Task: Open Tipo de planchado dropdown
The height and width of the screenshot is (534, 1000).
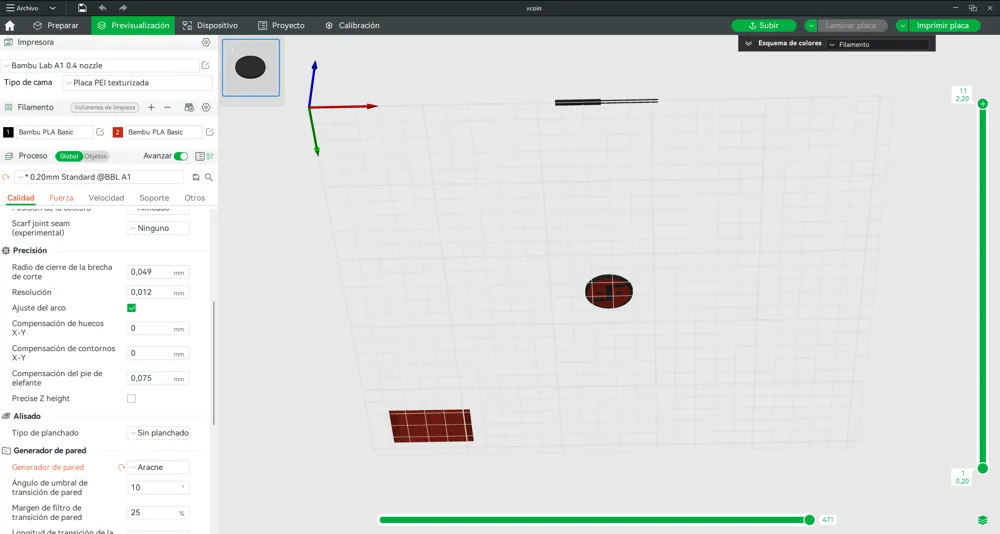Action: [158, 433]
